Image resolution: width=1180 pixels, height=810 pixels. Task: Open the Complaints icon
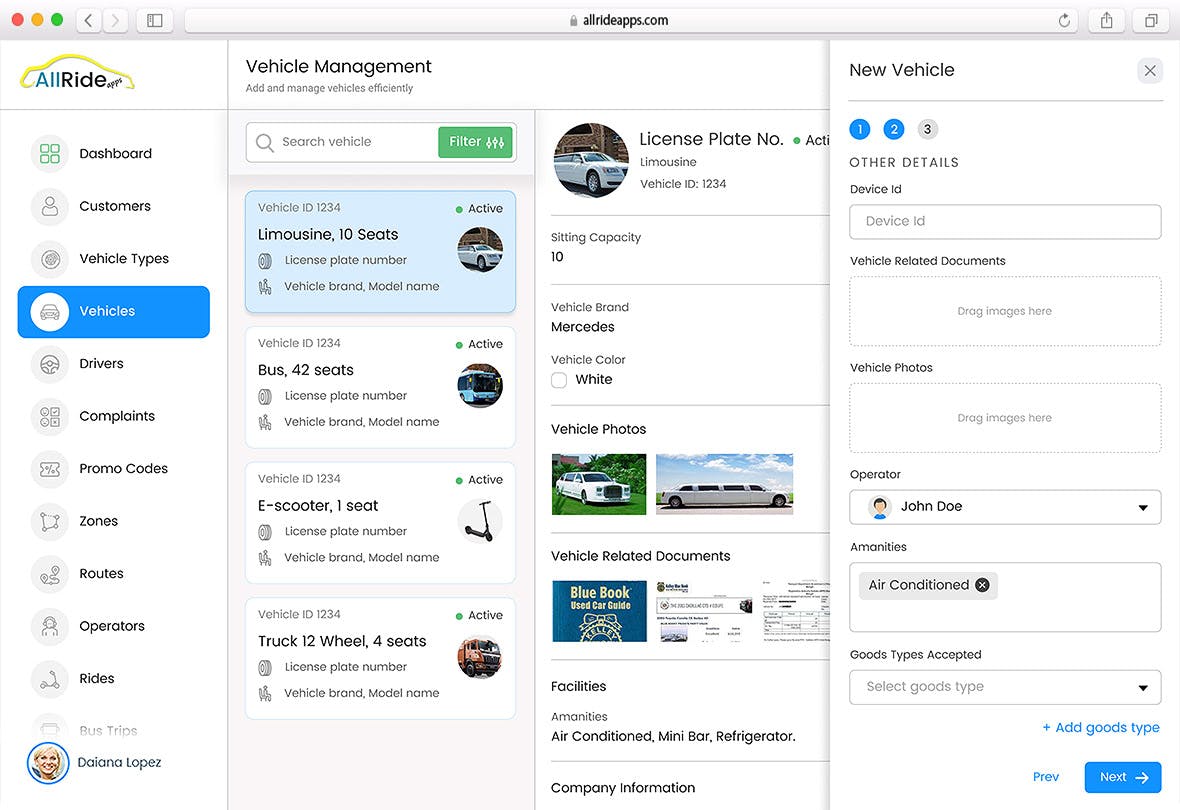(x=50, y=416)
